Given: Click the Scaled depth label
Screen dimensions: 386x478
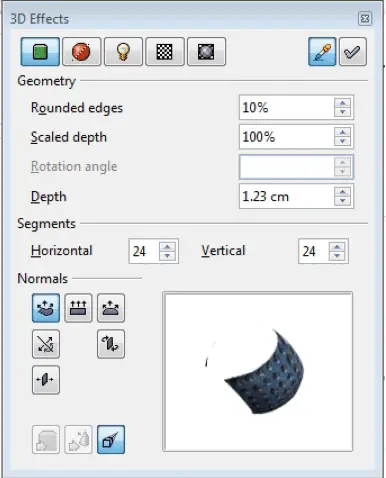Looking at the screenshot, I should (x=69, y=137).
